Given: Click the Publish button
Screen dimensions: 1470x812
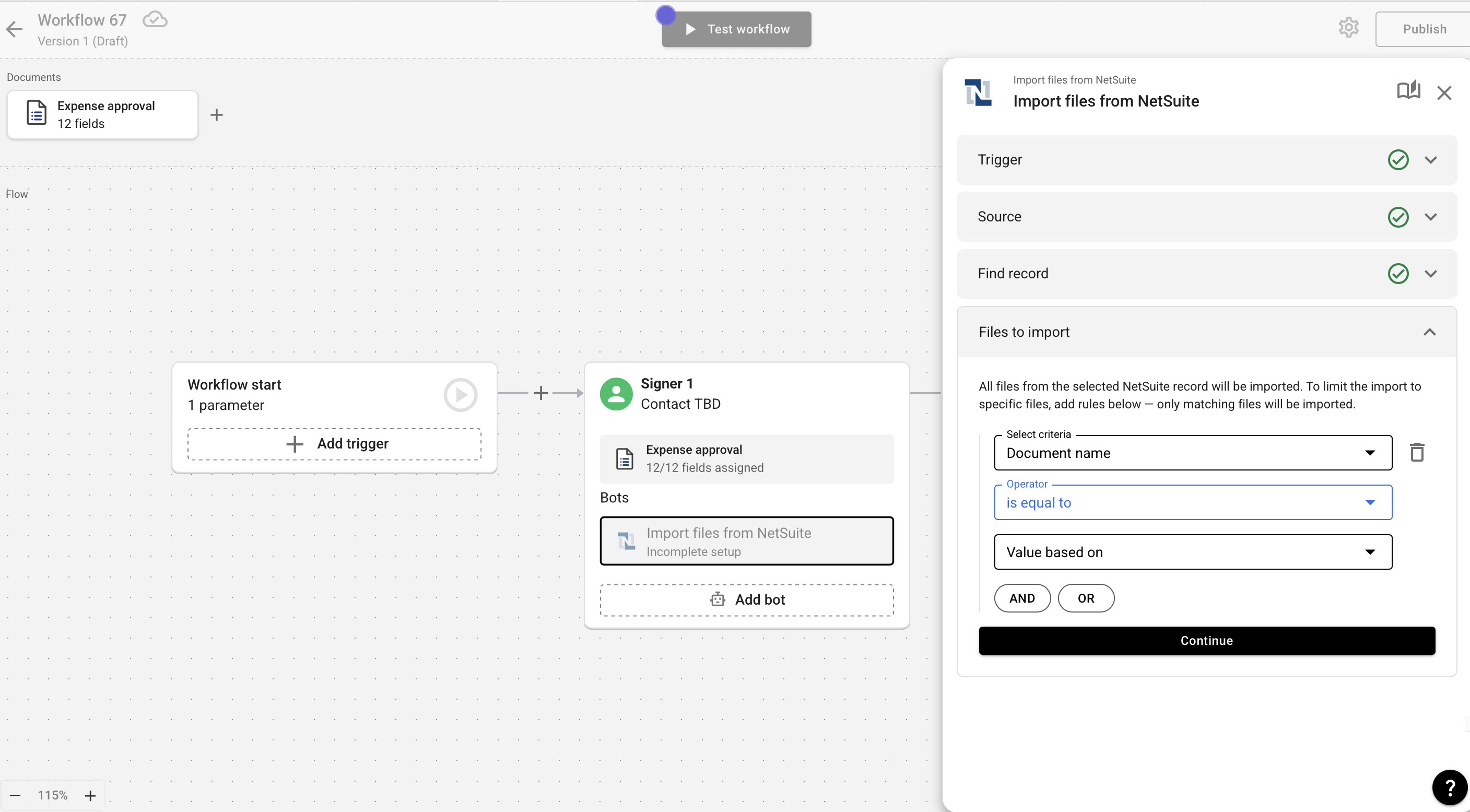Looking at the screenshot, I should tap(1424, 29).
